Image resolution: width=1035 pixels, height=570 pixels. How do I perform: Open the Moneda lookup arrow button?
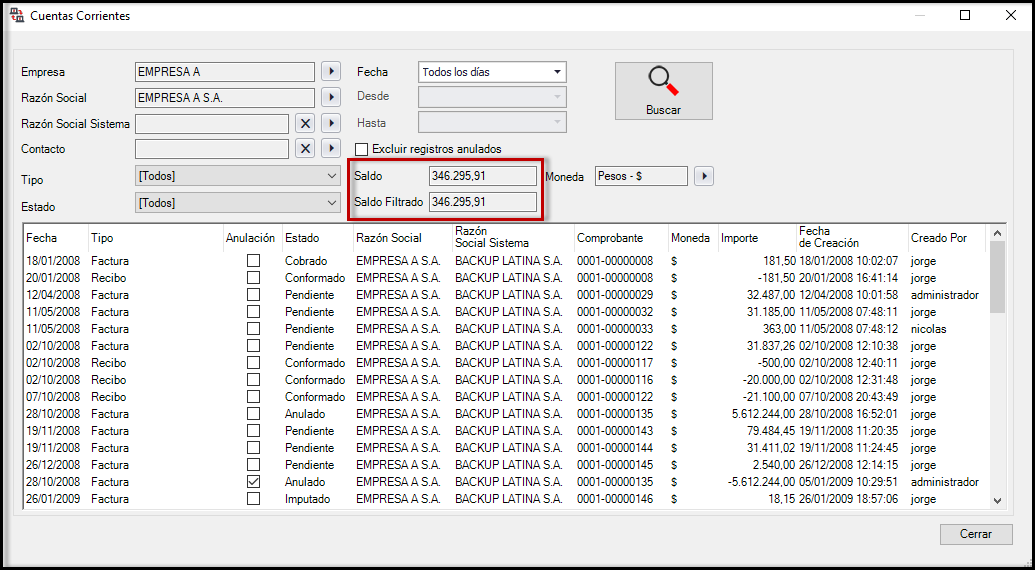click(x=704, y=176)
